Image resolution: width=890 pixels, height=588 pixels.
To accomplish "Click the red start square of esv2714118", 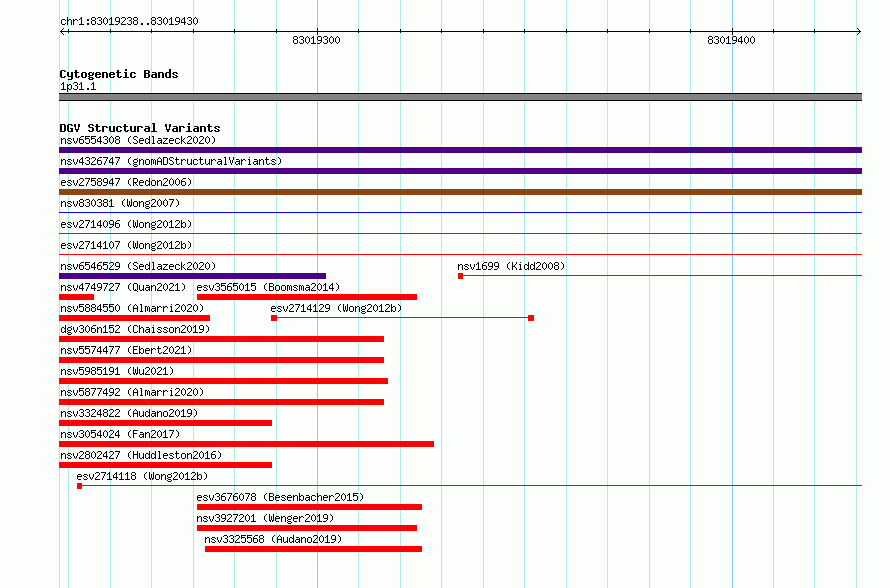I will pos(79,486).
